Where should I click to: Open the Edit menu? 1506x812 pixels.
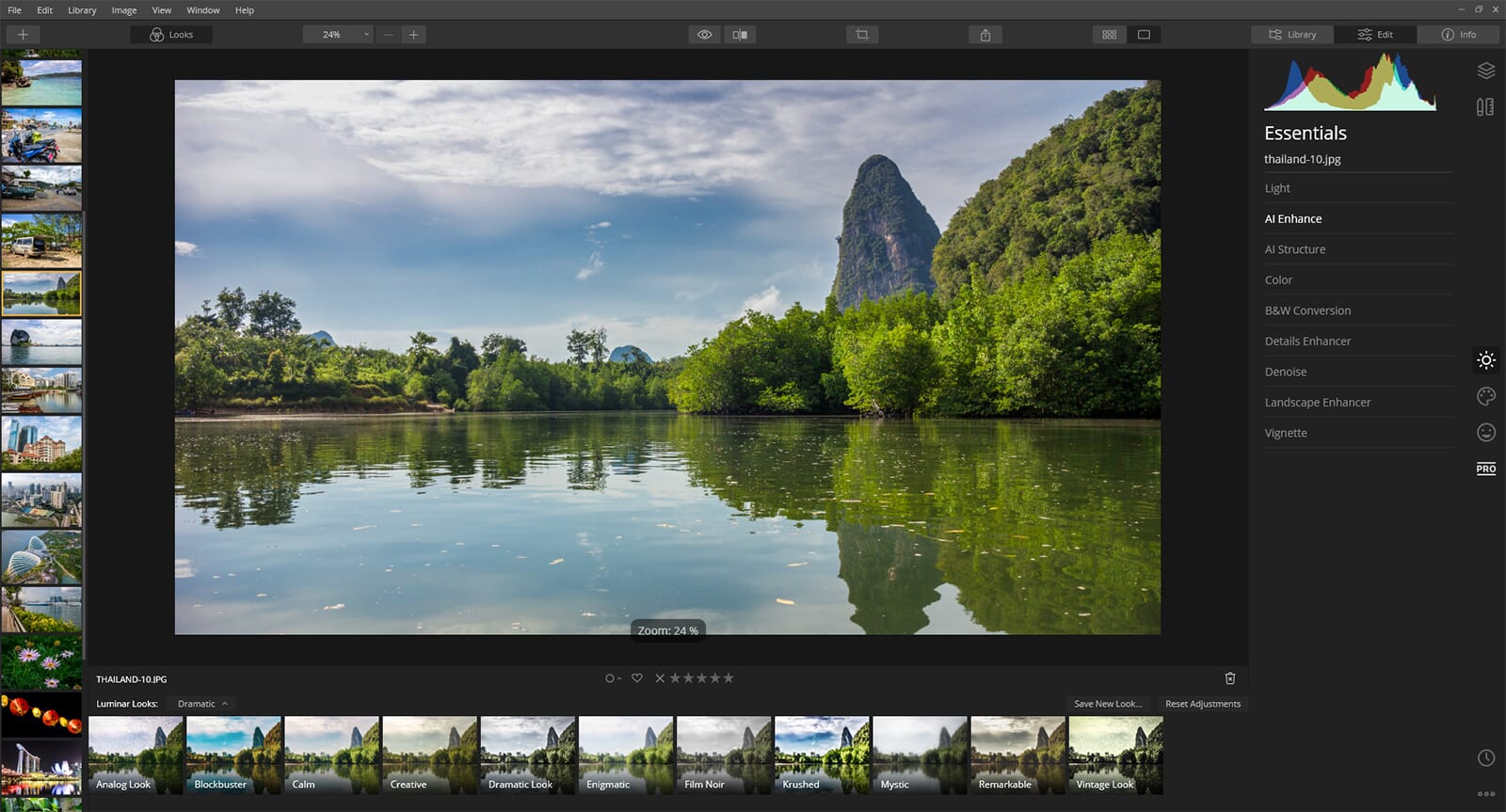[44, 10]
